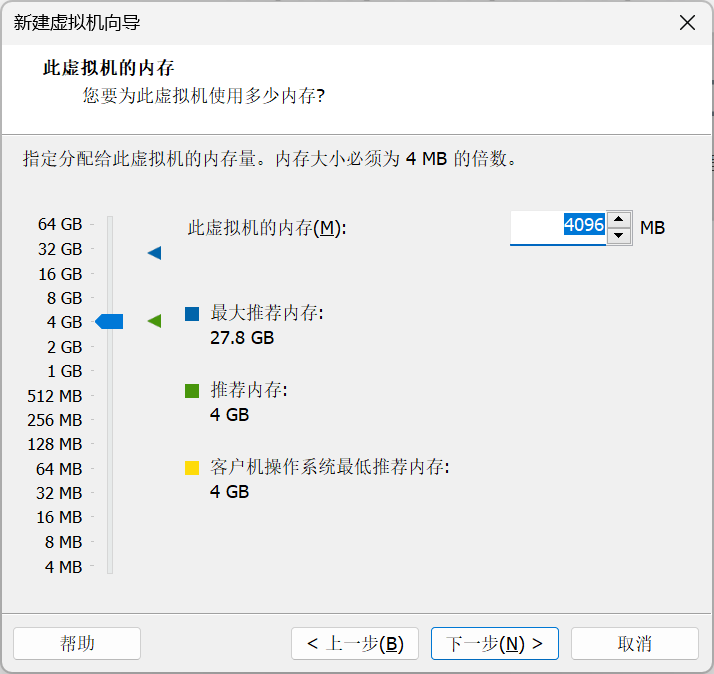Cancel the wizard with 取消 button
This screenshot has width=714, height=674.
point(635,644)
